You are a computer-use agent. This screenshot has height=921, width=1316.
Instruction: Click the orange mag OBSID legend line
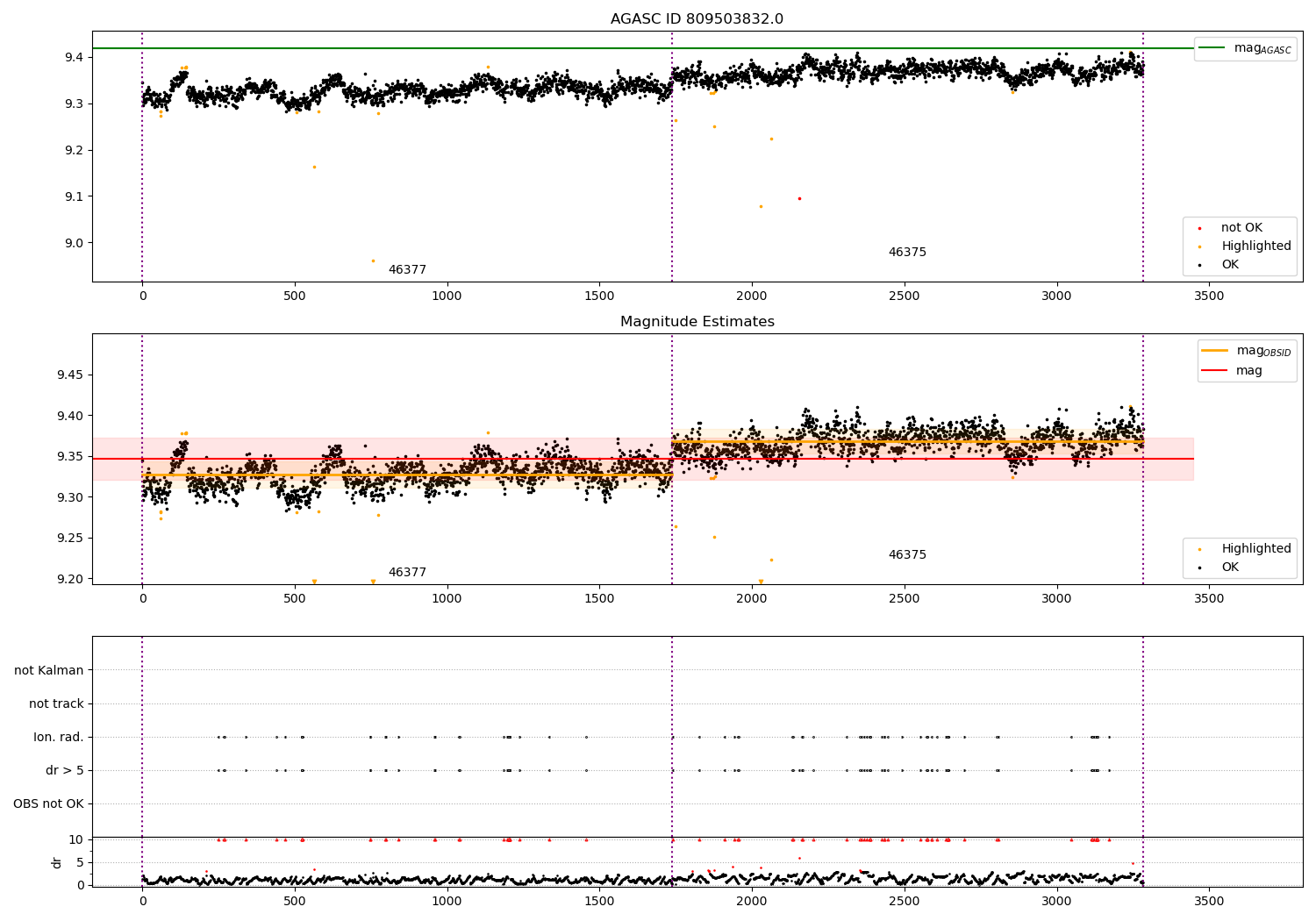1215,351
